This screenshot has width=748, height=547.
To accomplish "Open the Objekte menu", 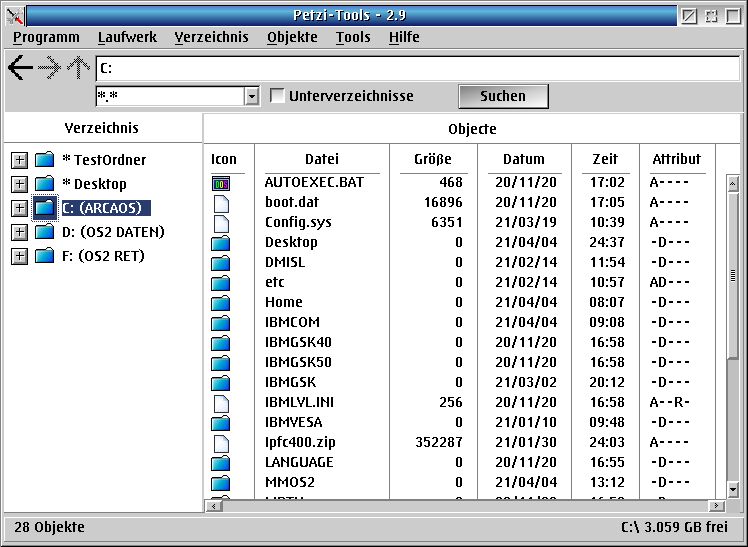I will [x=292, y=37].
